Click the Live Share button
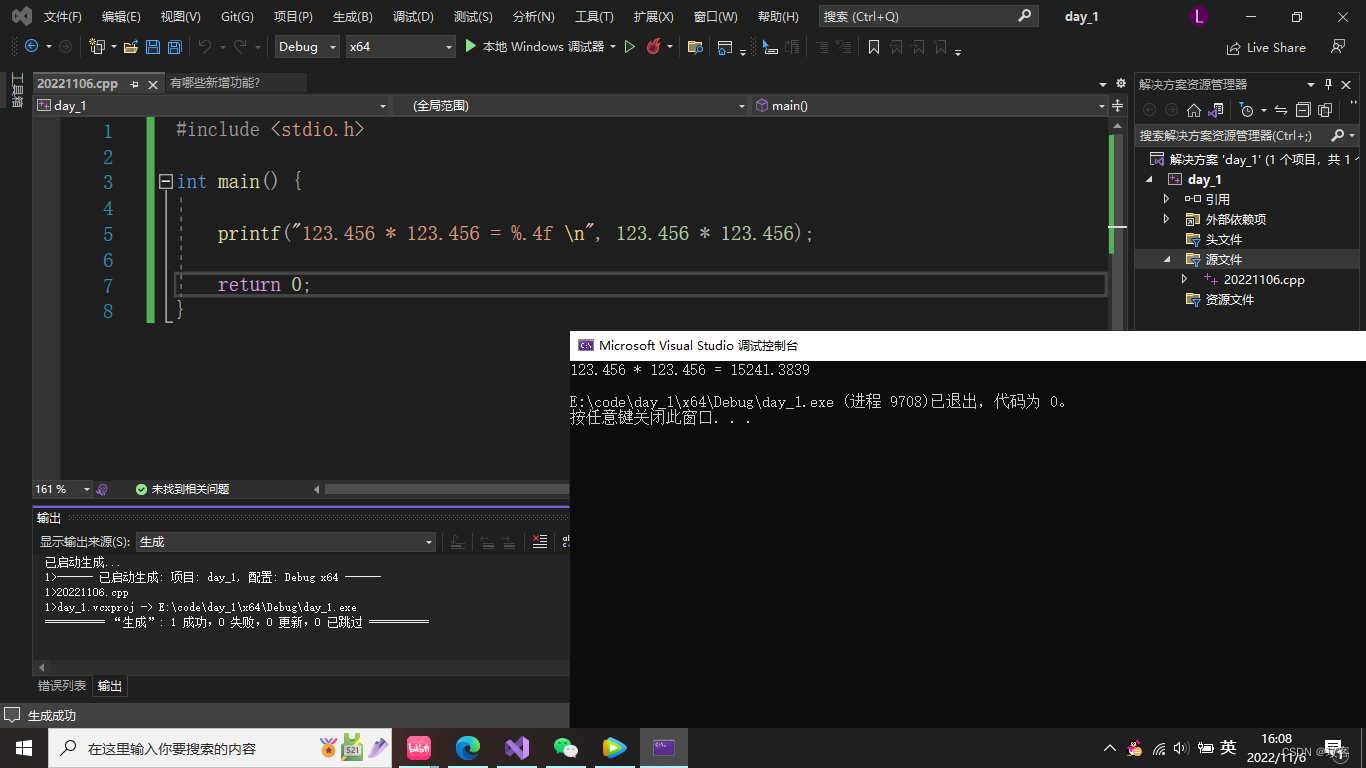This screenshot has width=1366, height=768. 1266,47
